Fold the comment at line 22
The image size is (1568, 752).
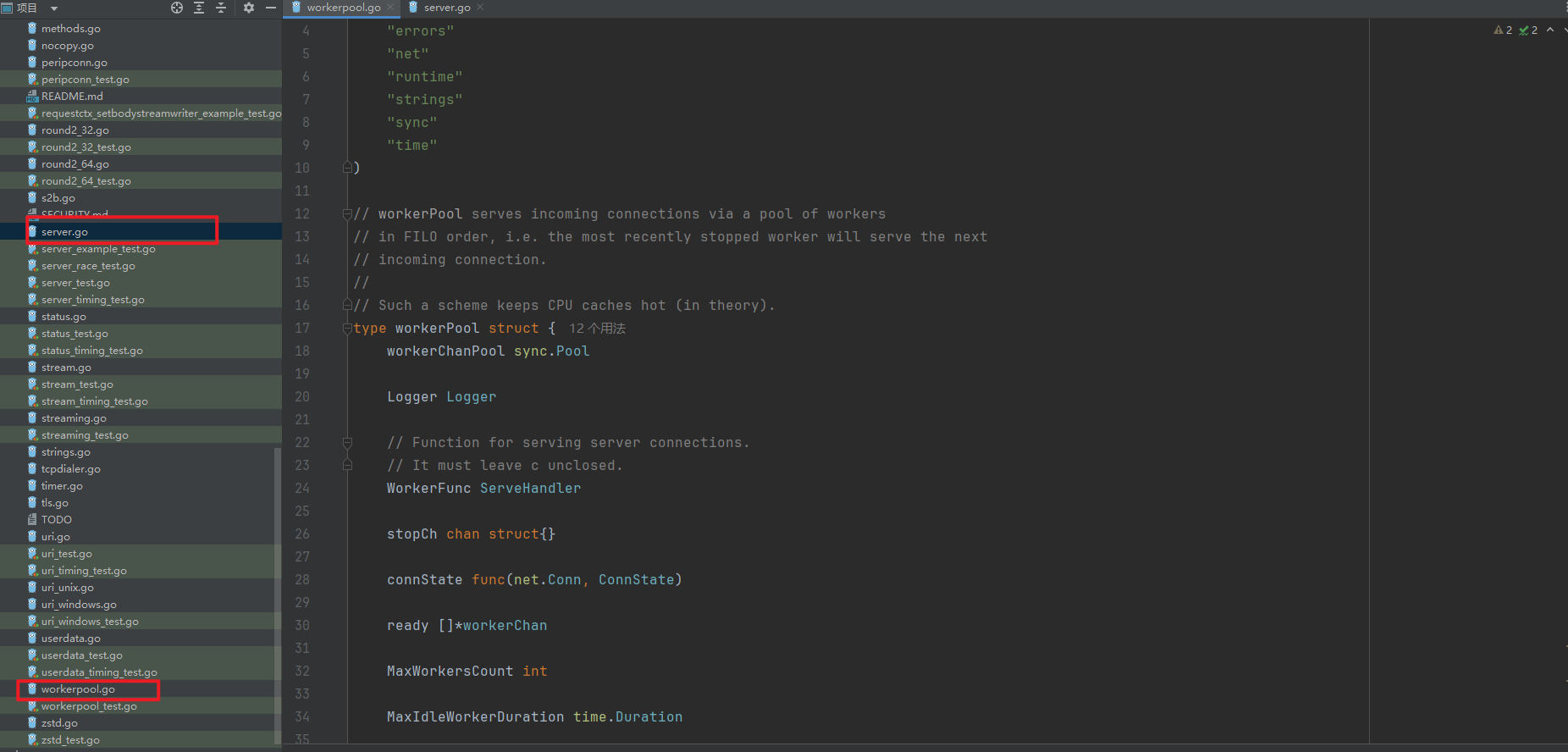point(347,442)
